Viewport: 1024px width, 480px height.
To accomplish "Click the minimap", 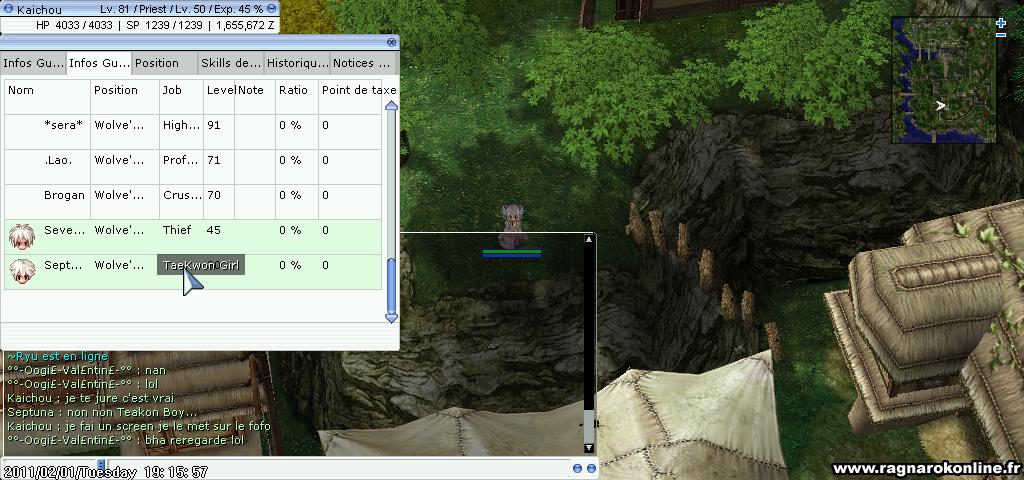I will [x=944, y=80].
